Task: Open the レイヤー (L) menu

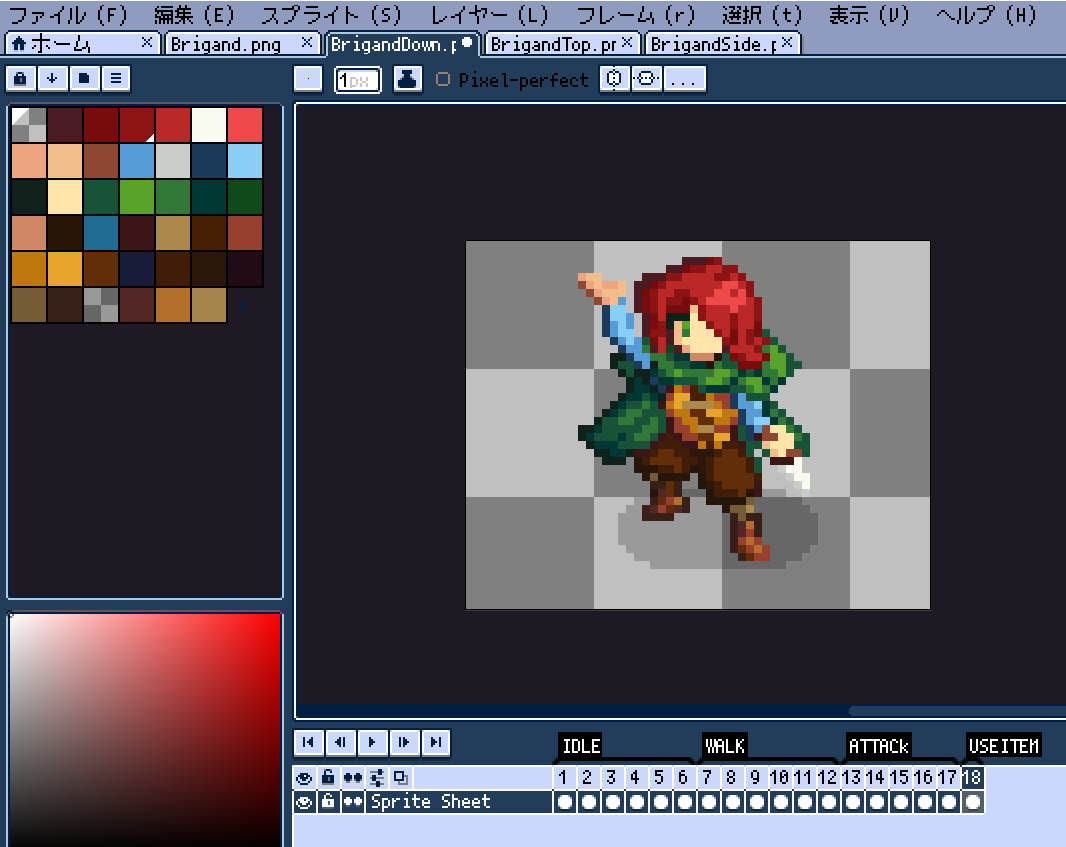Action: tap(489, 15)
